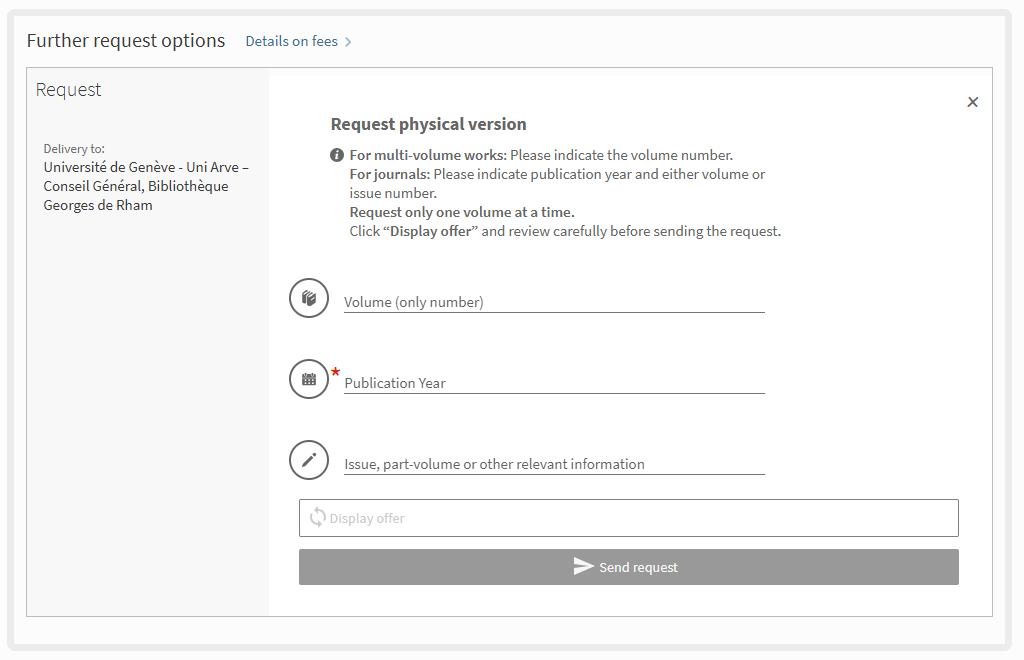Click the chevron arrow after Details on fees

[348, 42]
